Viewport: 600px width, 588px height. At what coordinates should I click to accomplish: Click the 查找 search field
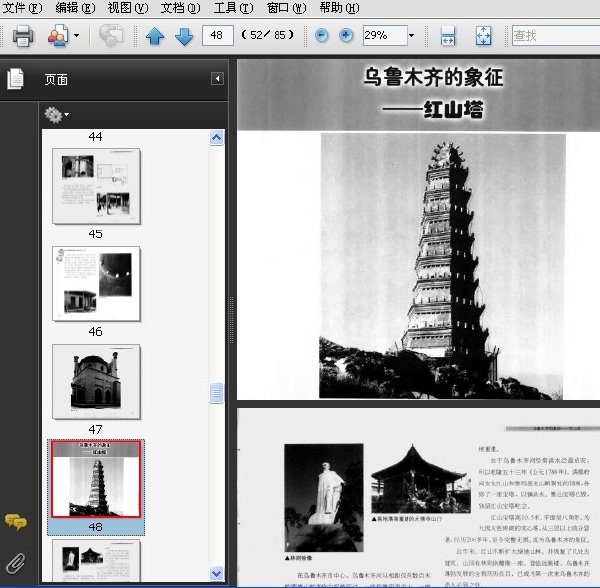click(556, 36)
